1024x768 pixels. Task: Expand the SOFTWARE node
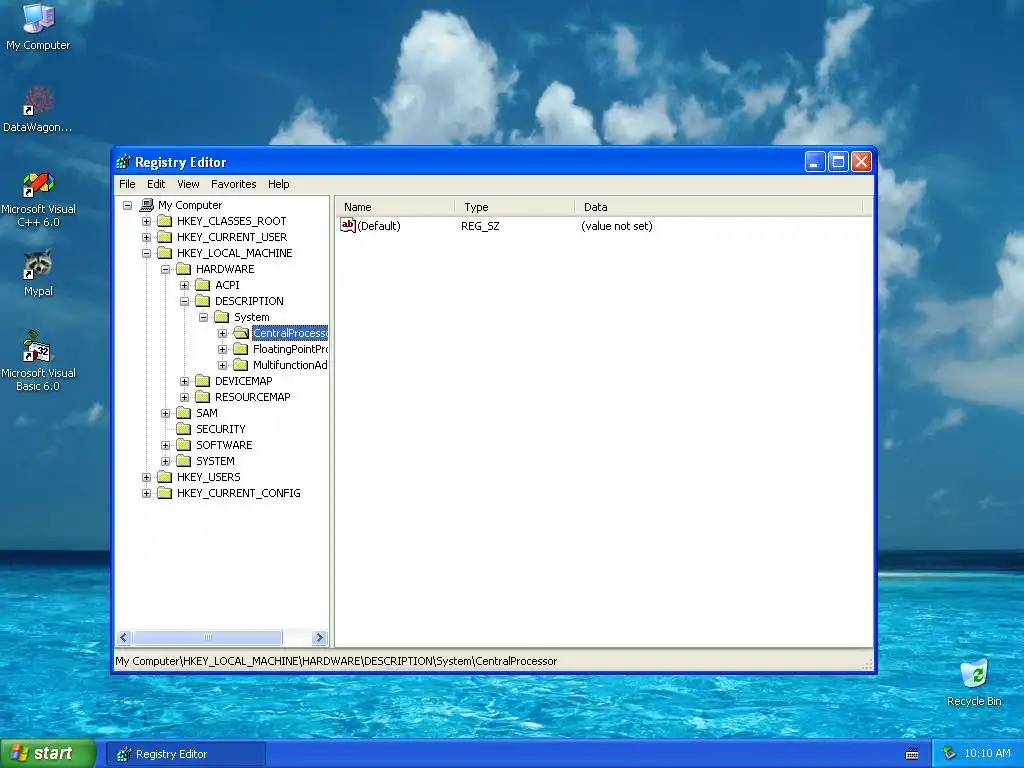point(165,445)
